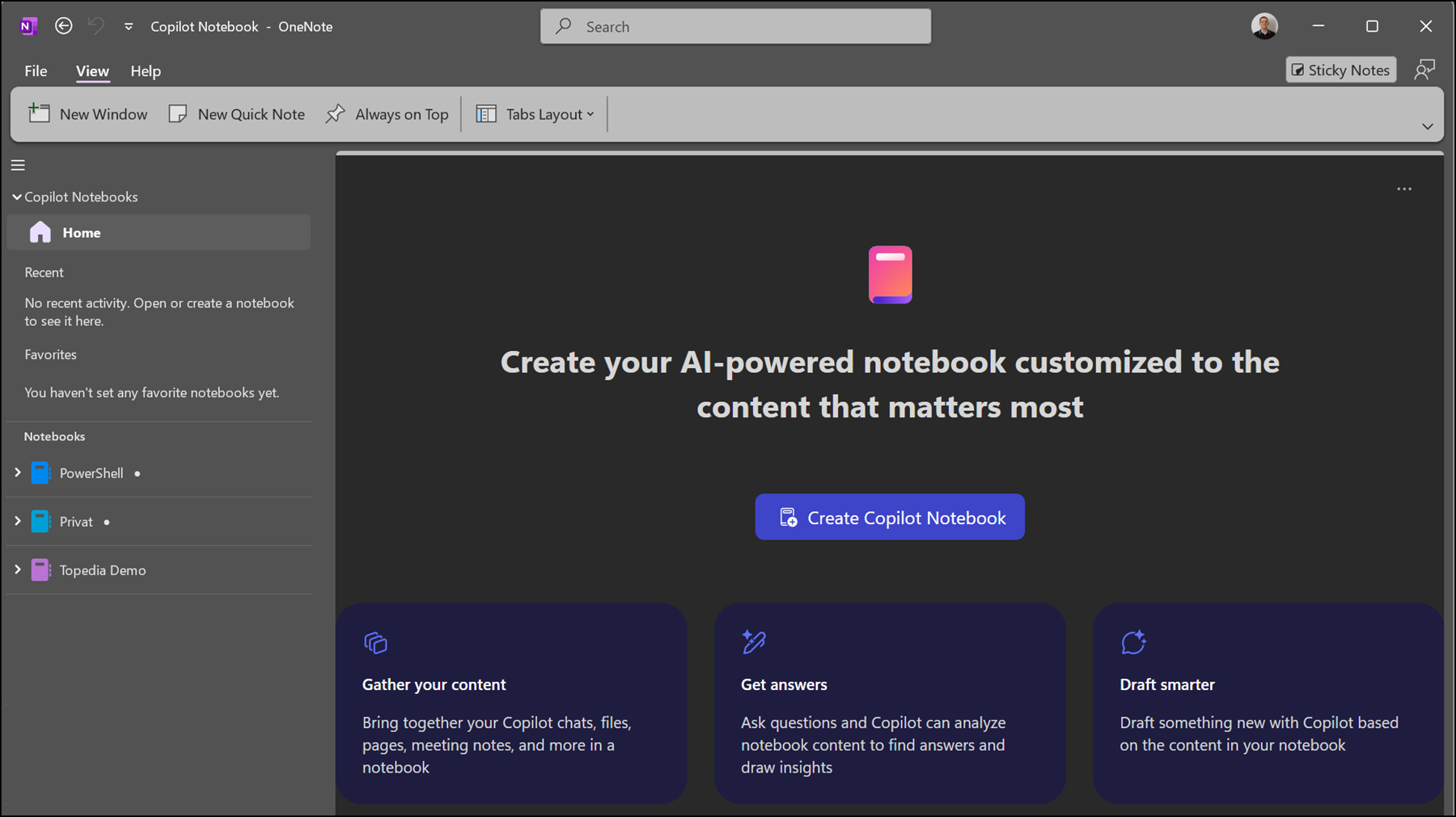Open a New Window in OneNote
1456x817 pixels.
pyautogui.click(x=87, y=113)
